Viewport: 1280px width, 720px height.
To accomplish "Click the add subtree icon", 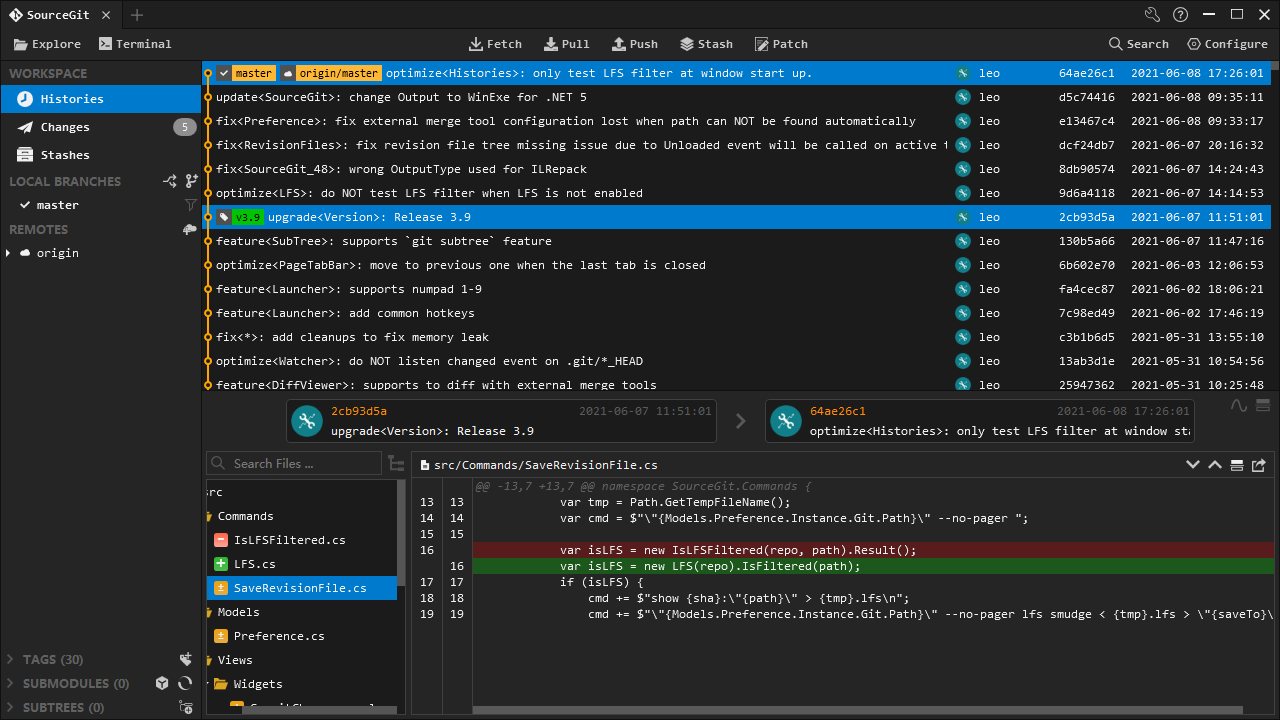I will 185,707.
